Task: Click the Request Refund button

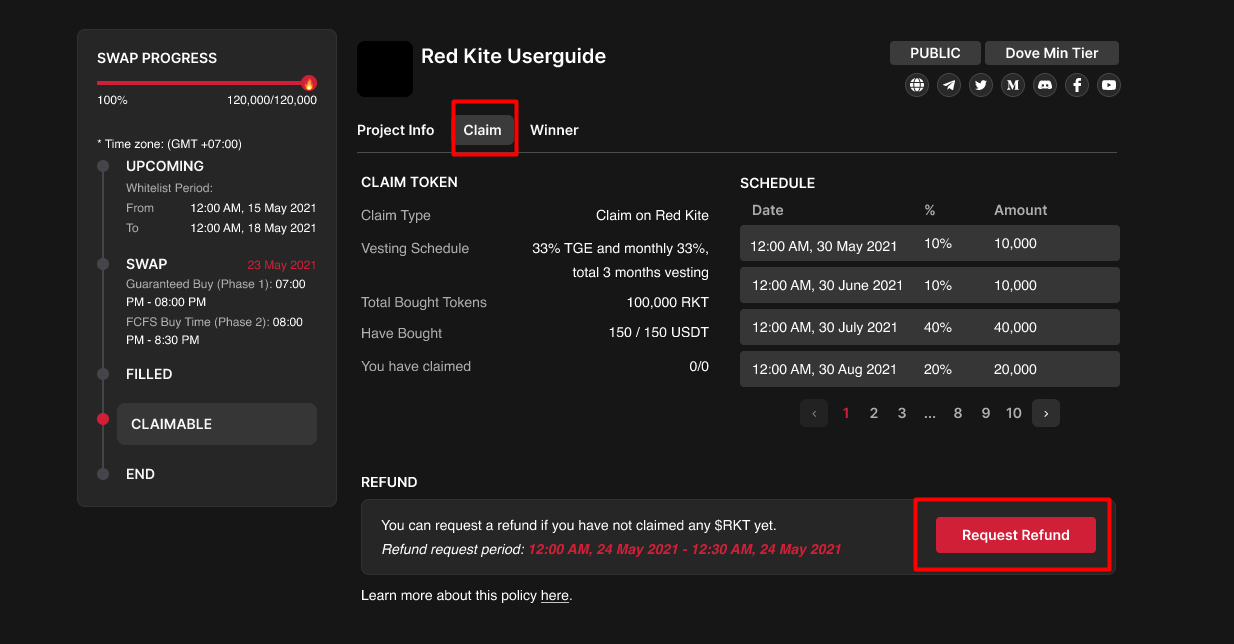Action: pyautogui.click(x=1016, y=535)
